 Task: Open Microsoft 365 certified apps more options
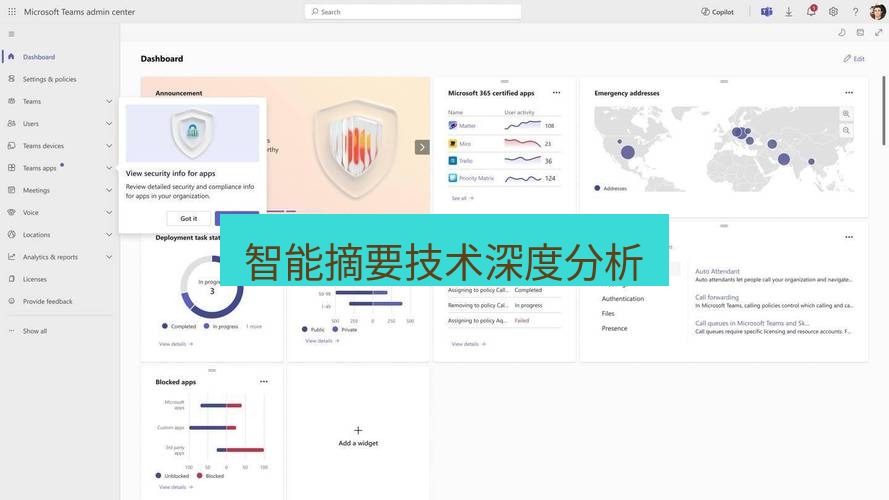556,92
